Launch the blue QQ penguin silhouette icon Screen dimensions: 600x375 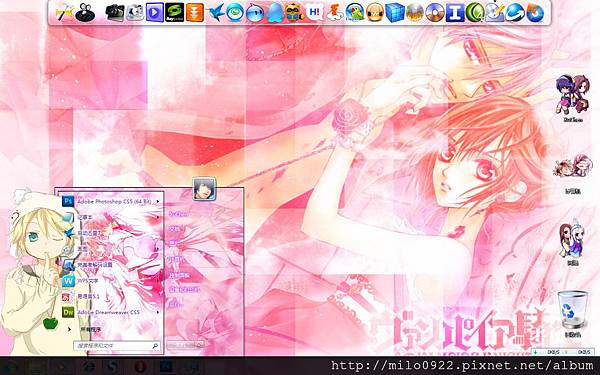point(275,13)
